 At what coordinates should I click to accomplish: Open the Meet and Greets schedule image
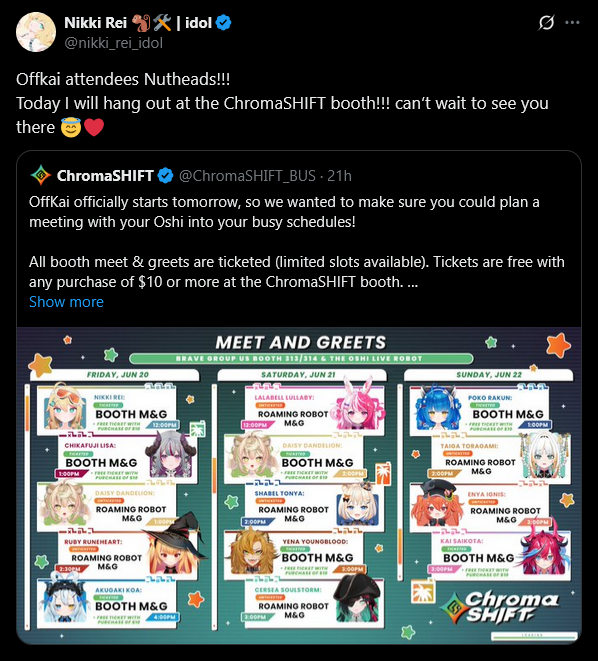[x=299, y=485]
